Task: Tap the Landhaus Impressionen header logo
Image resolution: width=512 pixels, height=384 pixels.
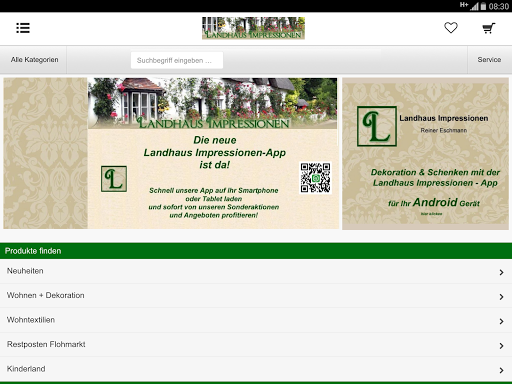Action: [253, 28]
